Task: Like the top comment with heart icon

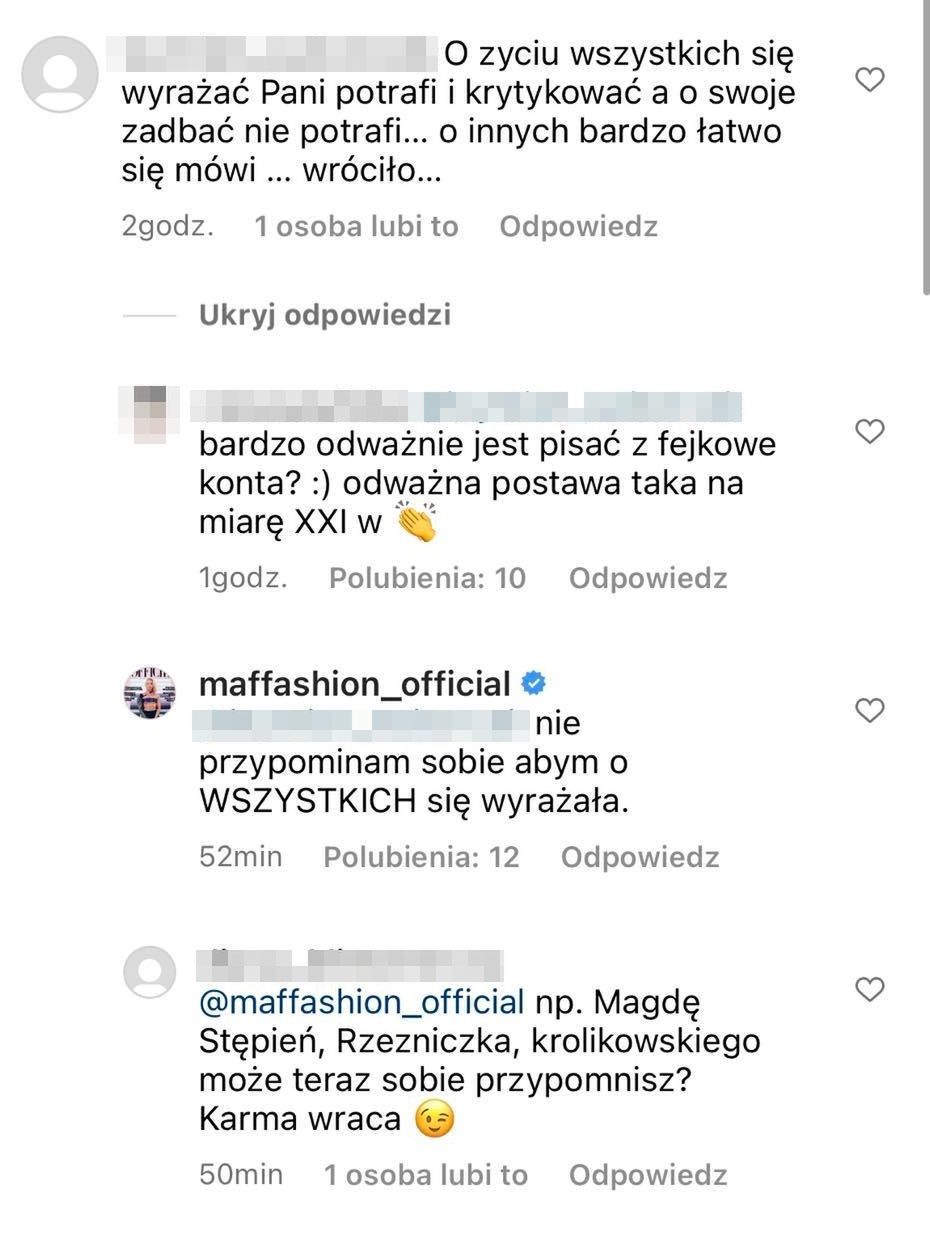Action: click(x=871, y=79)
